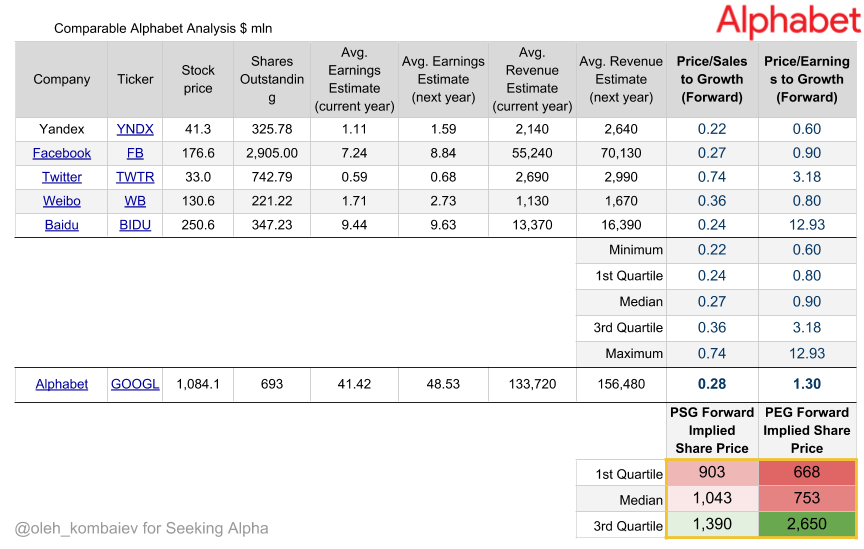Click the BIDU ticker link
This screenshot has height=549, width=864.
[x=135, y=225]
